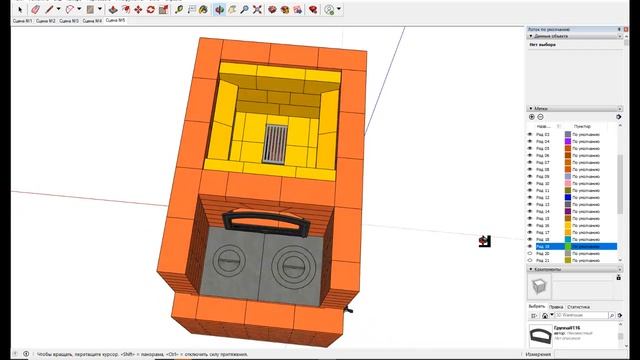This screenshot has height=360, width=640.
Task: Click the Измерения measurements input box
Action: click(590, 354)
